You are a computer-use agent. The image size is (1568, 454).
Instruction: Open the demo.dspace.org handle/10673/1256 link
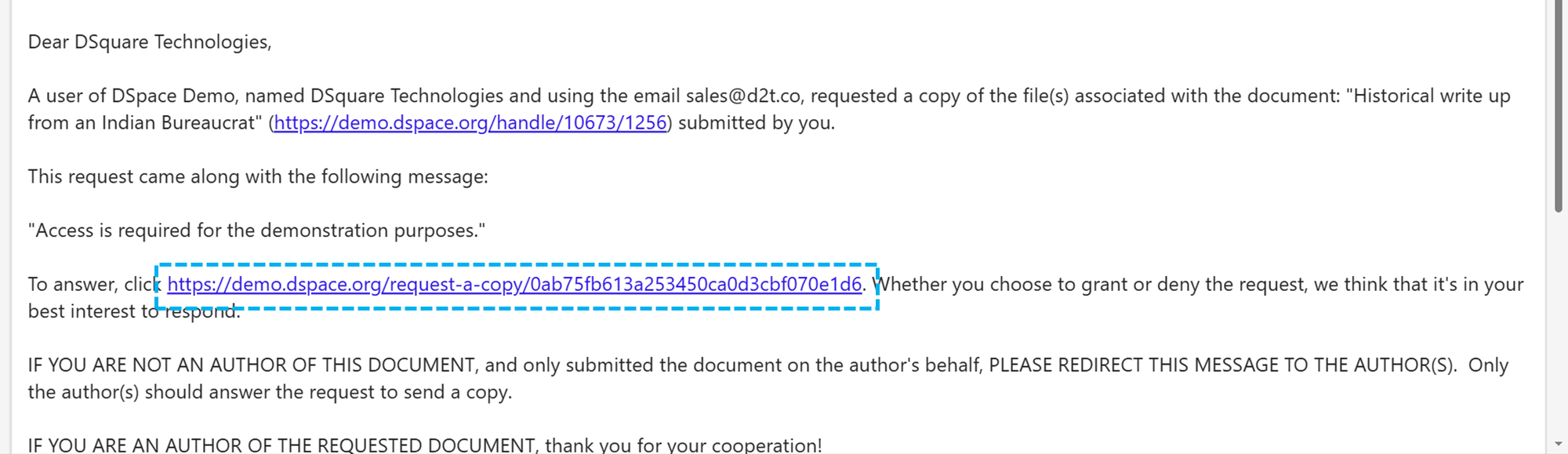click(x=470, y=123)
